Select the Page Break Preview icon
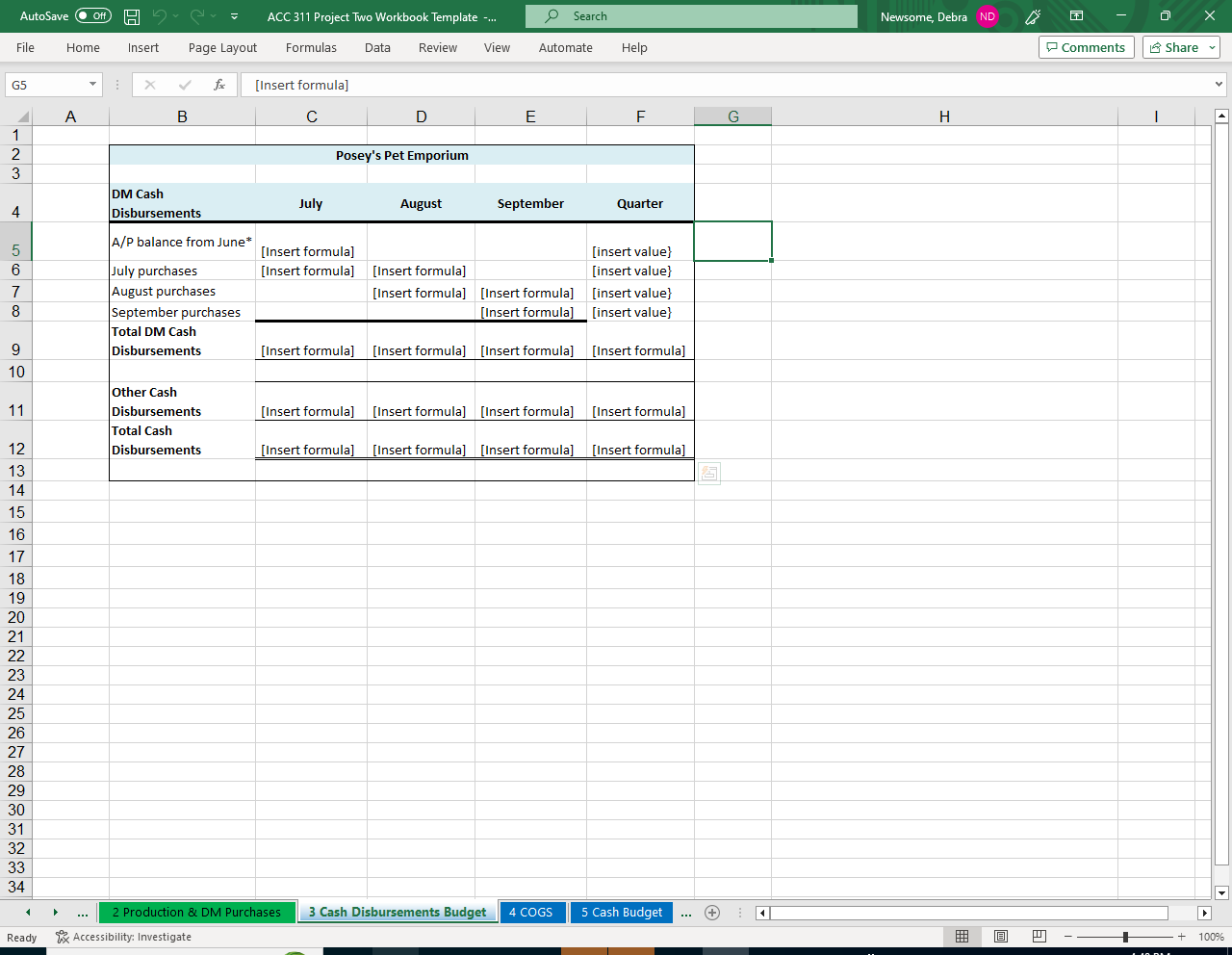This screenshot has height=955, width=1232. tap(1039, 936)
